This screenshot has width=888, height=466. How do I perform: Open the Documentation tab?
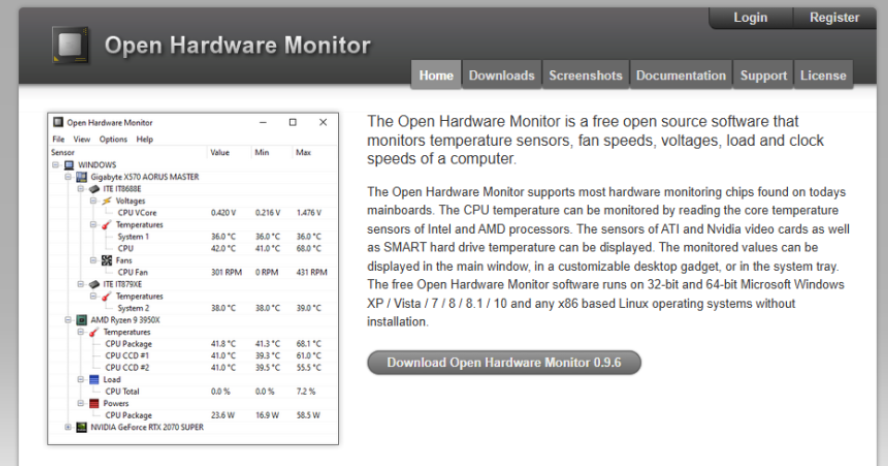pyautogui.click(x=681, y=75)
